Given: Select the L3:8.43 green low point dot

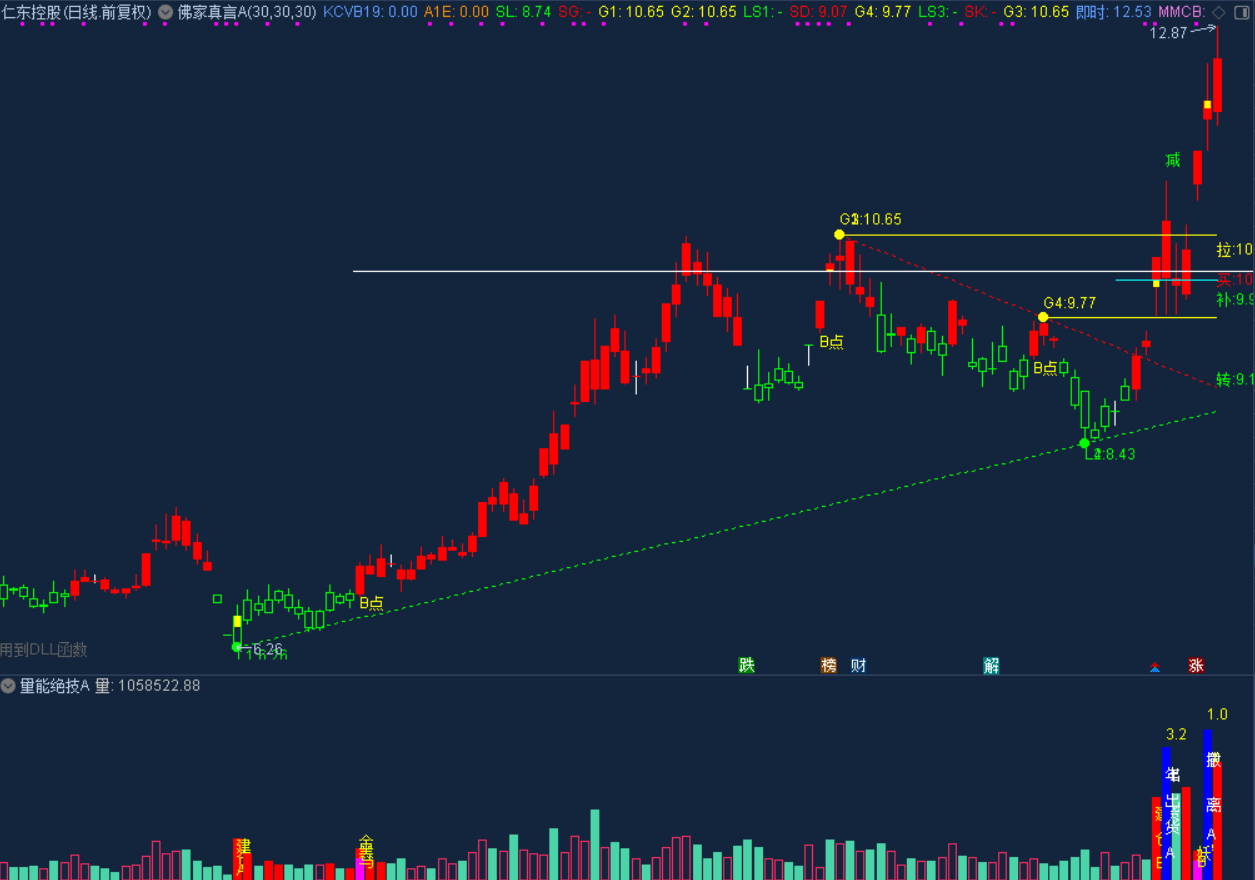Looking at the screenshot, I should (x=1084, y=442).
